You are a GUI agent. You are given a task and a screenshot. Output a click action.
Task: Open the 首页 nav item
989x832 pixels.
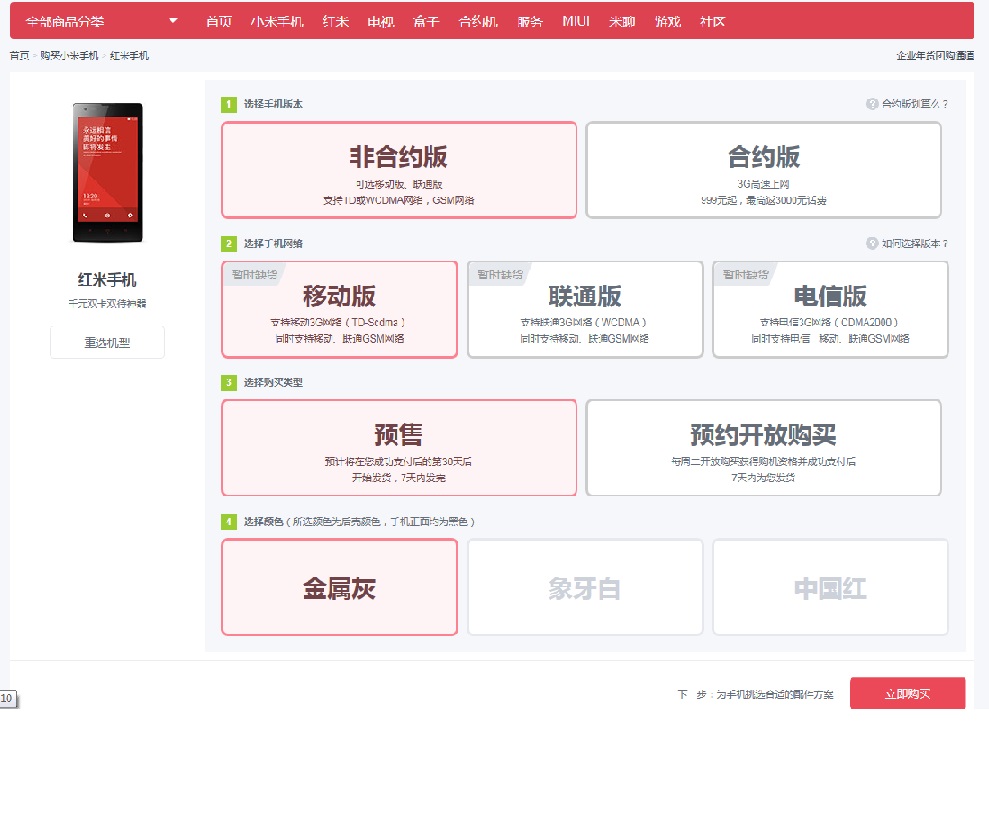(219, 21)
